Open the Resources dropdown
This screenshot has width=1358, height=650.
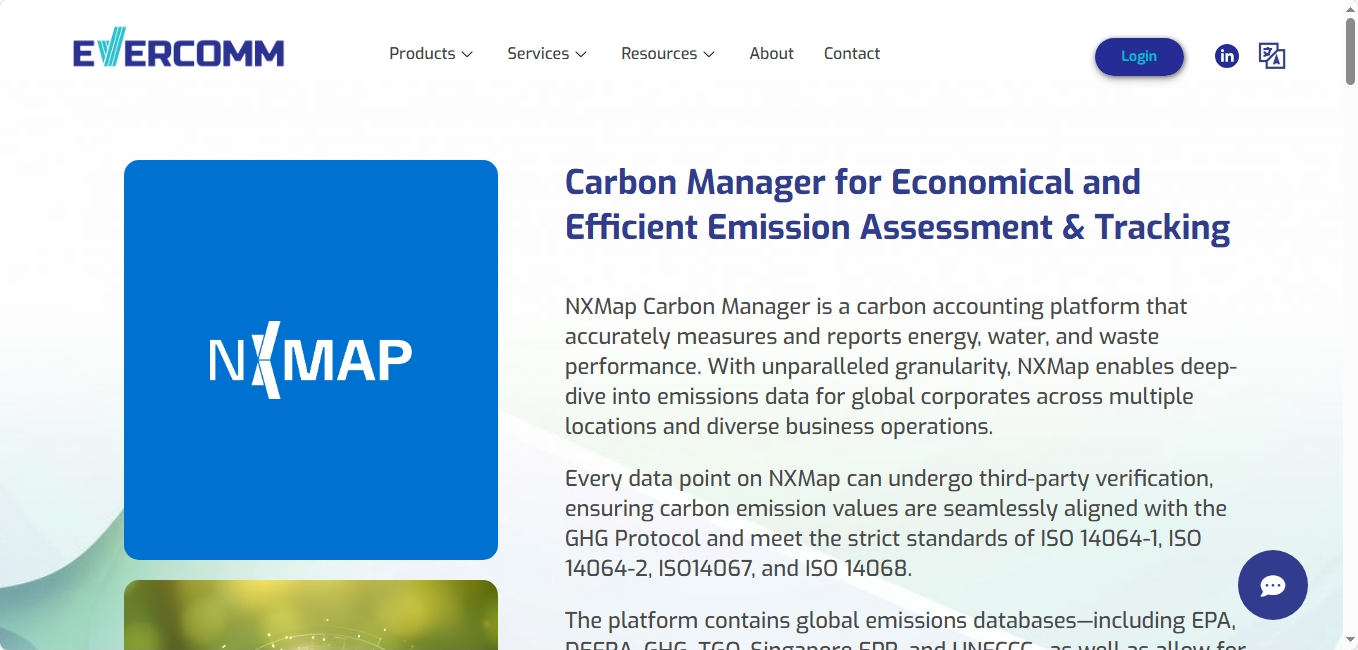660,53
